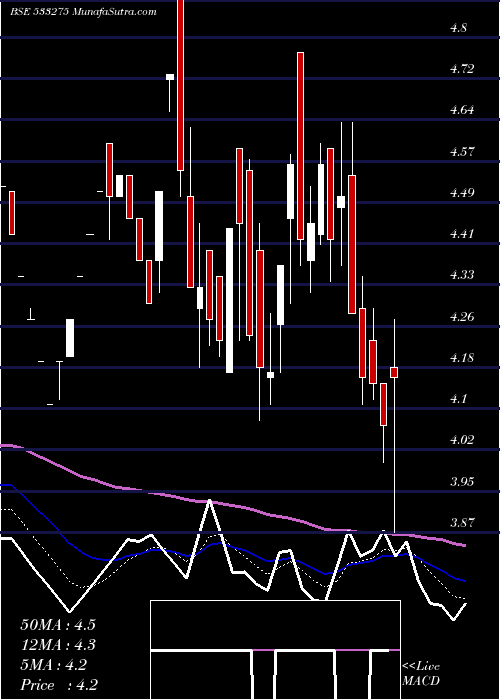
Task: Click inside the MACD indicator box
Action: [275, 650]
